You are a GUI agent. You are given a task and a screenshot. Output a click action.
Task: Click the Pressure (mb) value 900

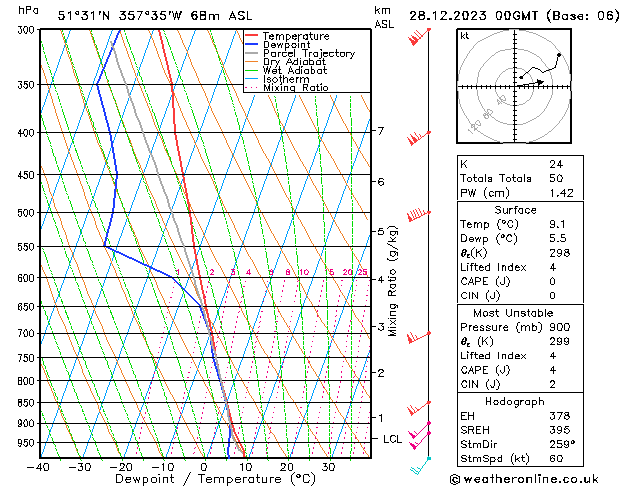coord(560,327)
